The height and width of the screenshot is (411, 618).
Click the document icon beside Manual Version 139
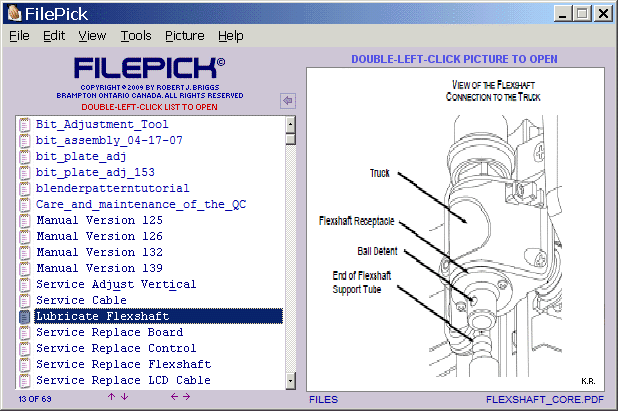coord(24,268)
